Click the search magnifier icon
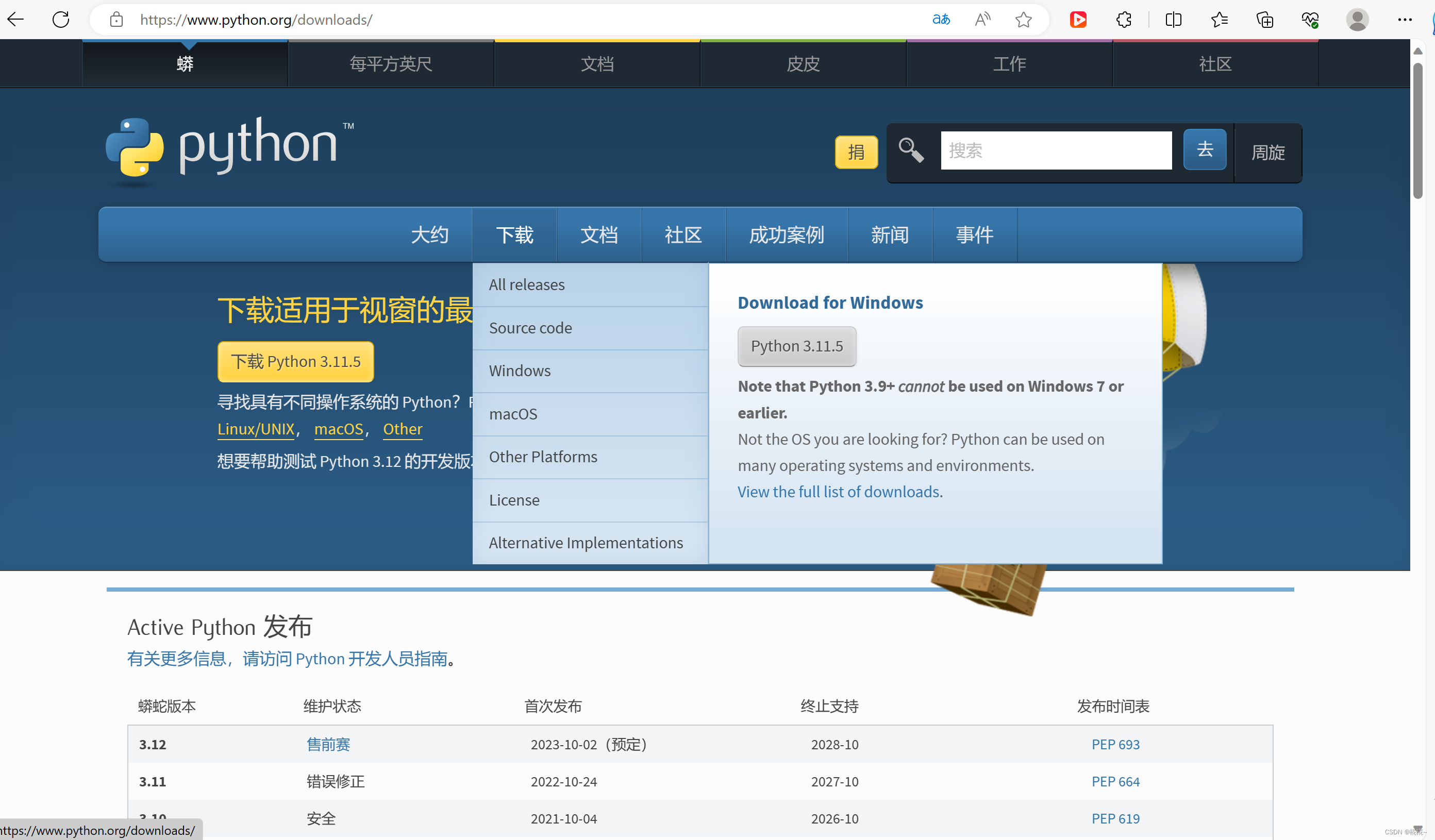Image resolution: width=1435 pixels, height=840 pixels. [911, 150]
